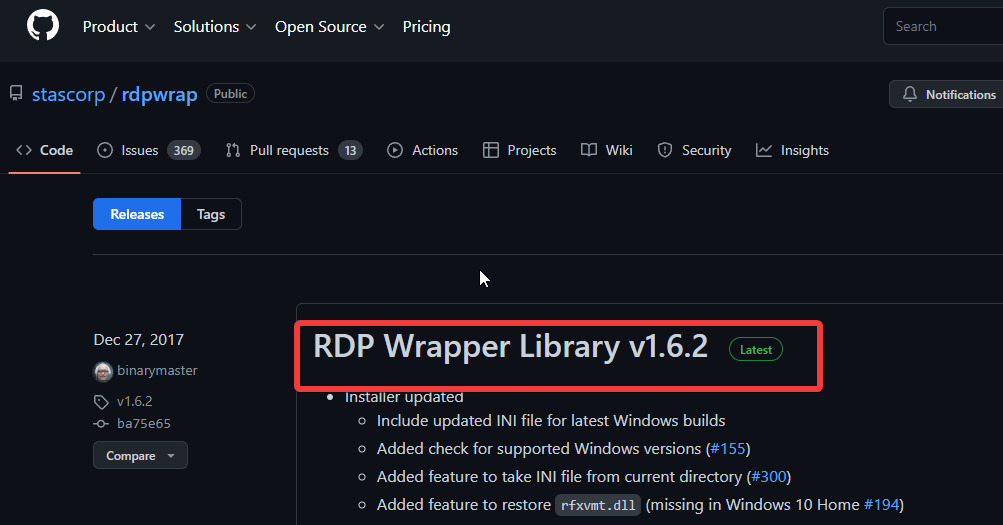
Task: Open the Wiki tab
Action: click(x=606, y=150)
